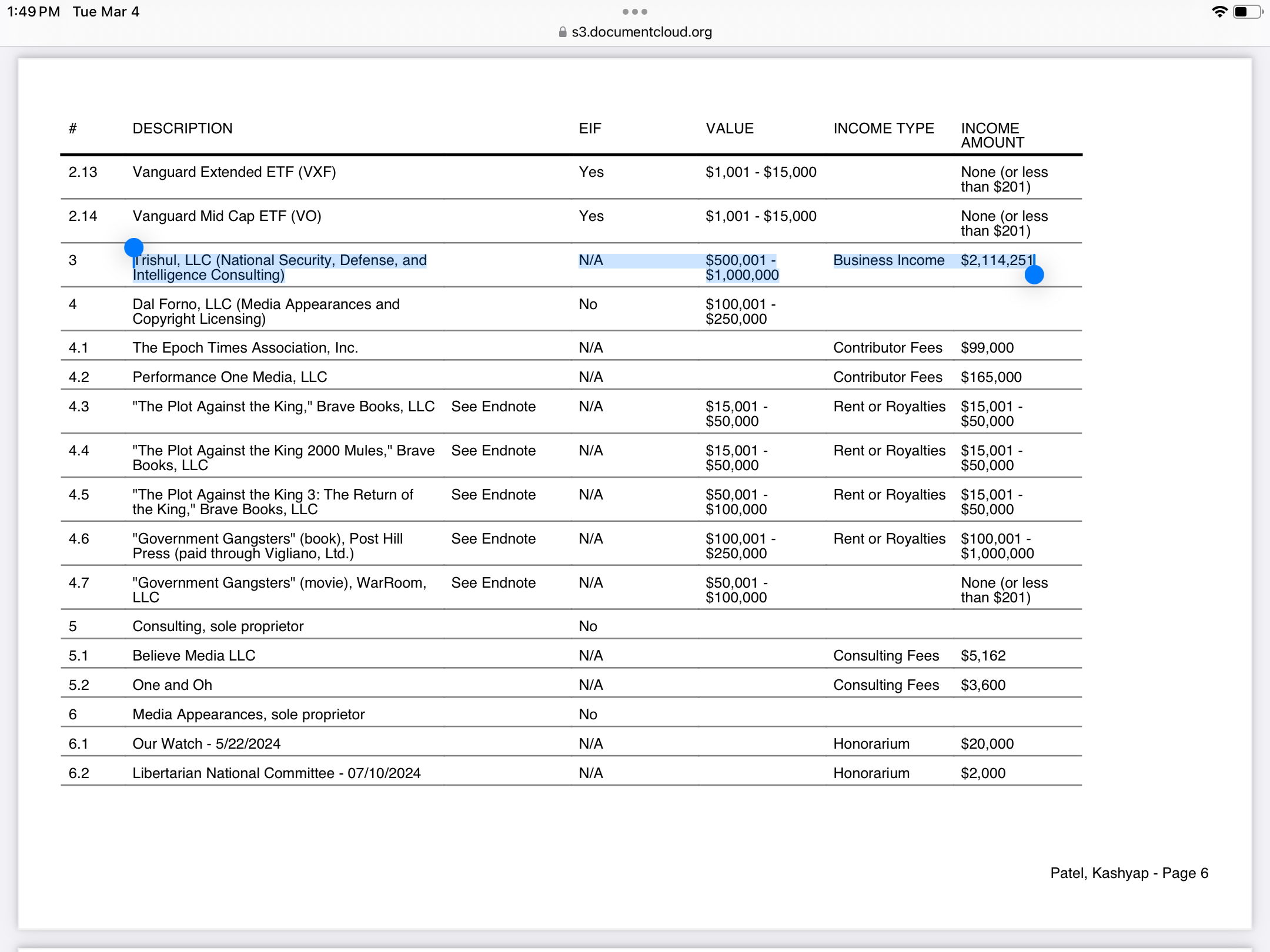Tap 'Vanguard Mid Cap ETF (VO)'
The height and width of the screenshot is (952, 1270).
[227, 216]
